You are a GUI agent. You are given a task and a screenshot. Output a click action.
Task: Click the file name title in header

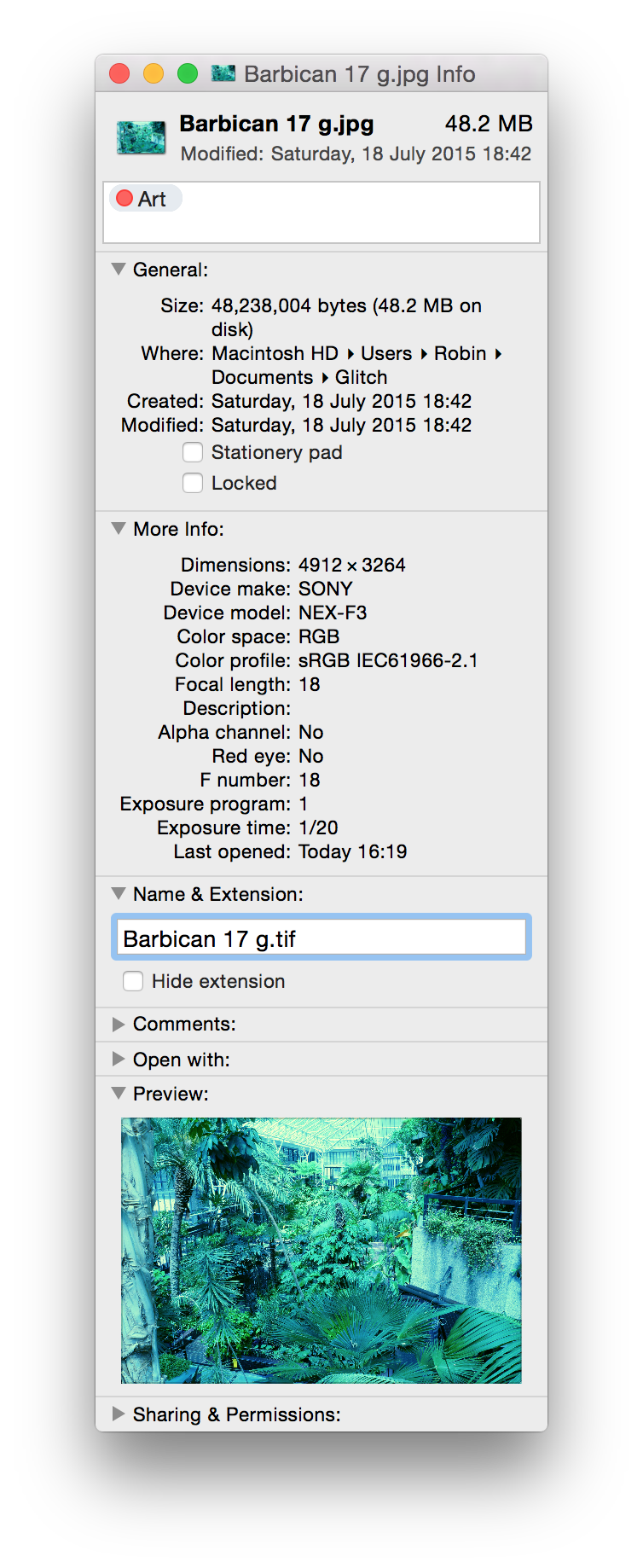[x=276, y=124]
